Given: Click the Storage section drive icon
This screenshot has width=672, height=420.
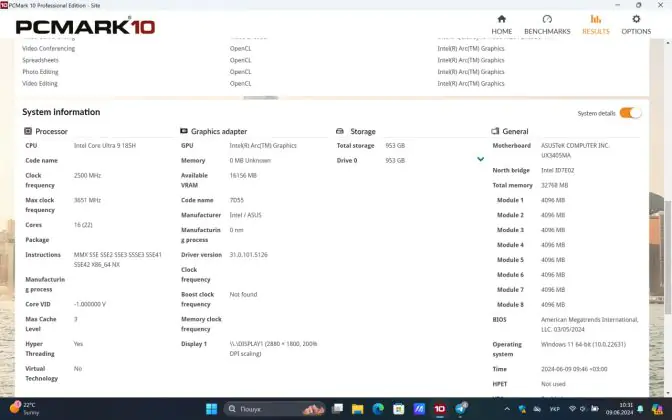Looking at the screenshot, I should [340, 131].
